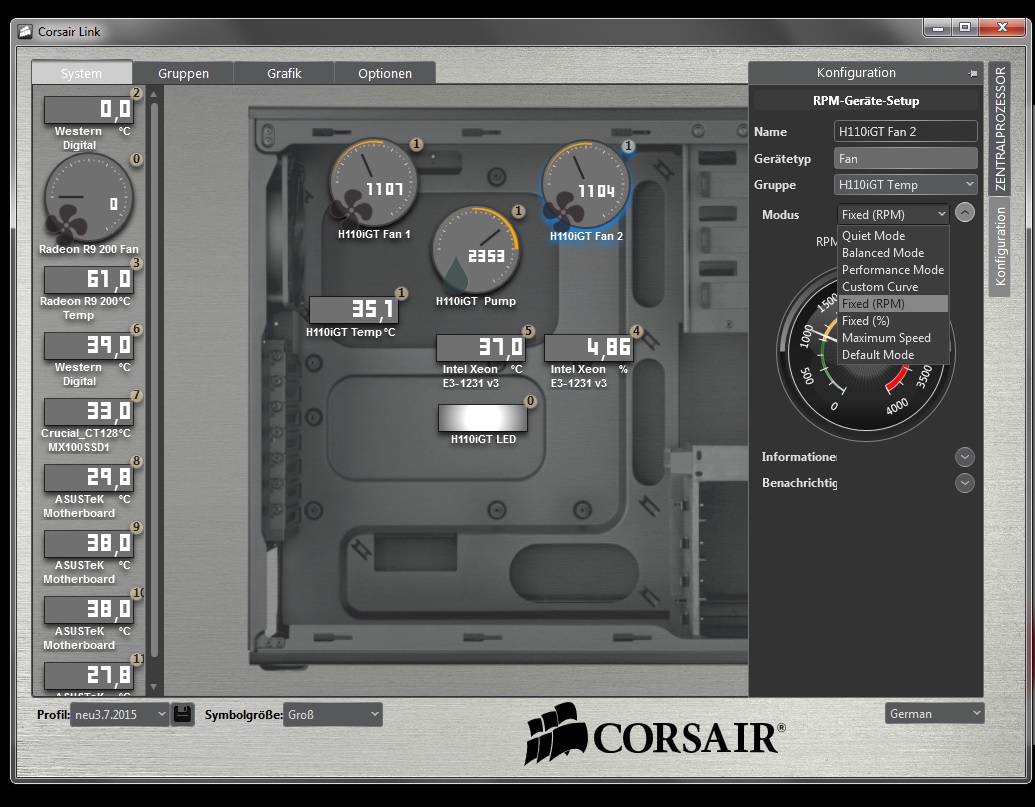Click the device list scroll down arrow
This screenshot has width=1035, height=807.
154,687
